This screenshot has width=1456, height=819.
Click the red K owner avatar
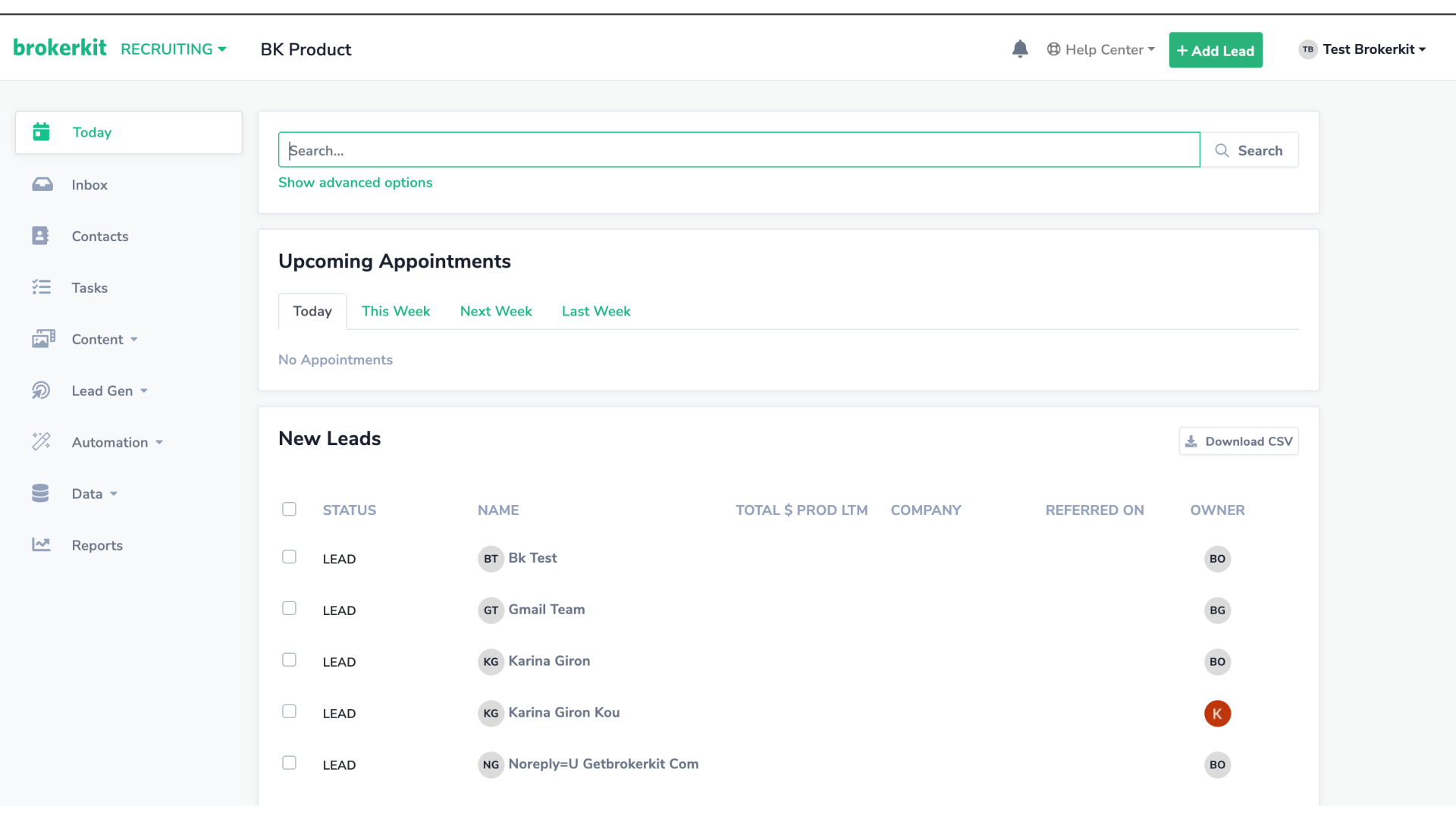(1217, 714)
